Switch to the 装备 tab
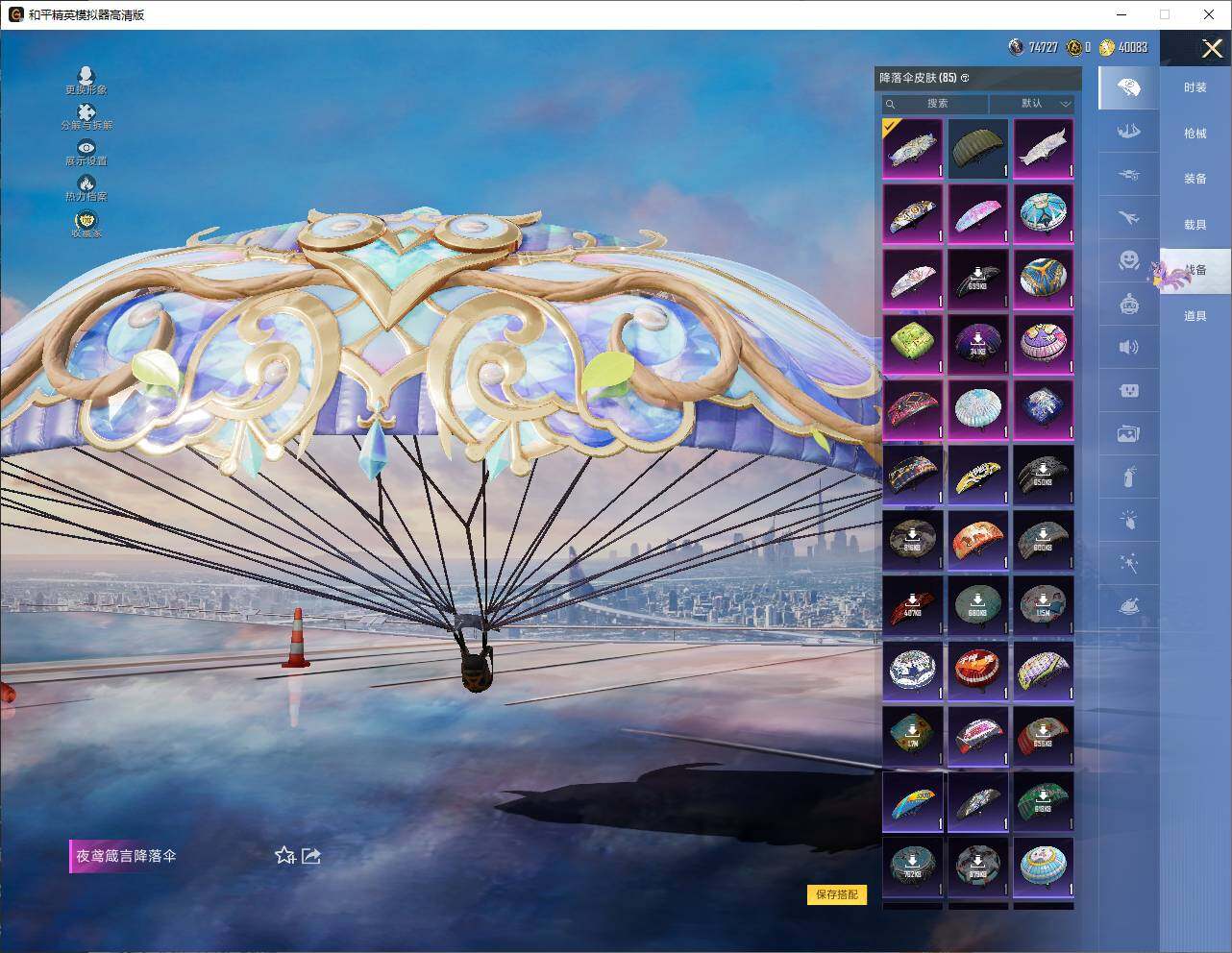1232x953 pixels. [1195, 179]
